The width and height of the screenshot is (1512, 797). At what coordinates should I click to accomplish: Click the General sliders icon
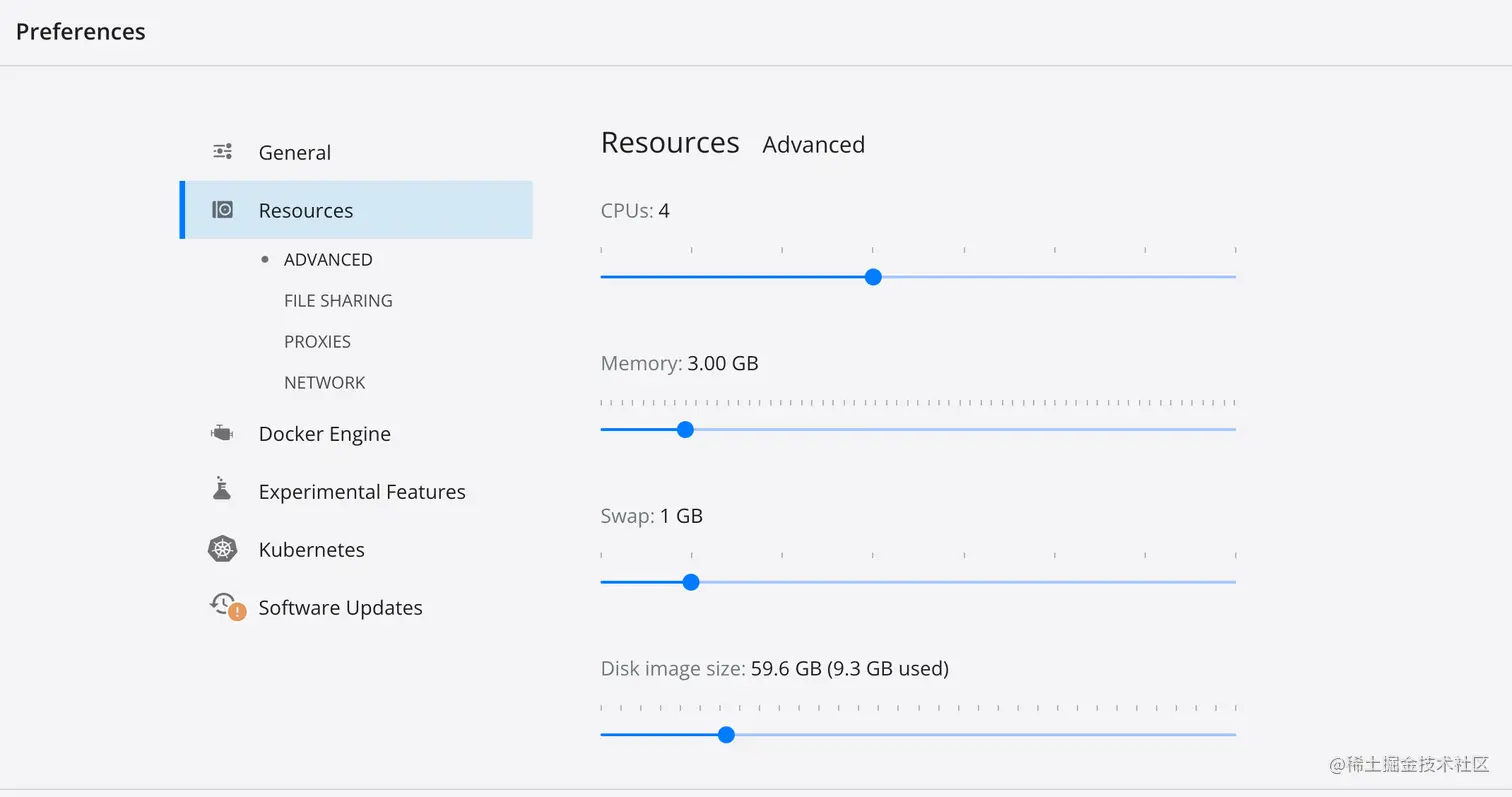(x=222, y=152)
